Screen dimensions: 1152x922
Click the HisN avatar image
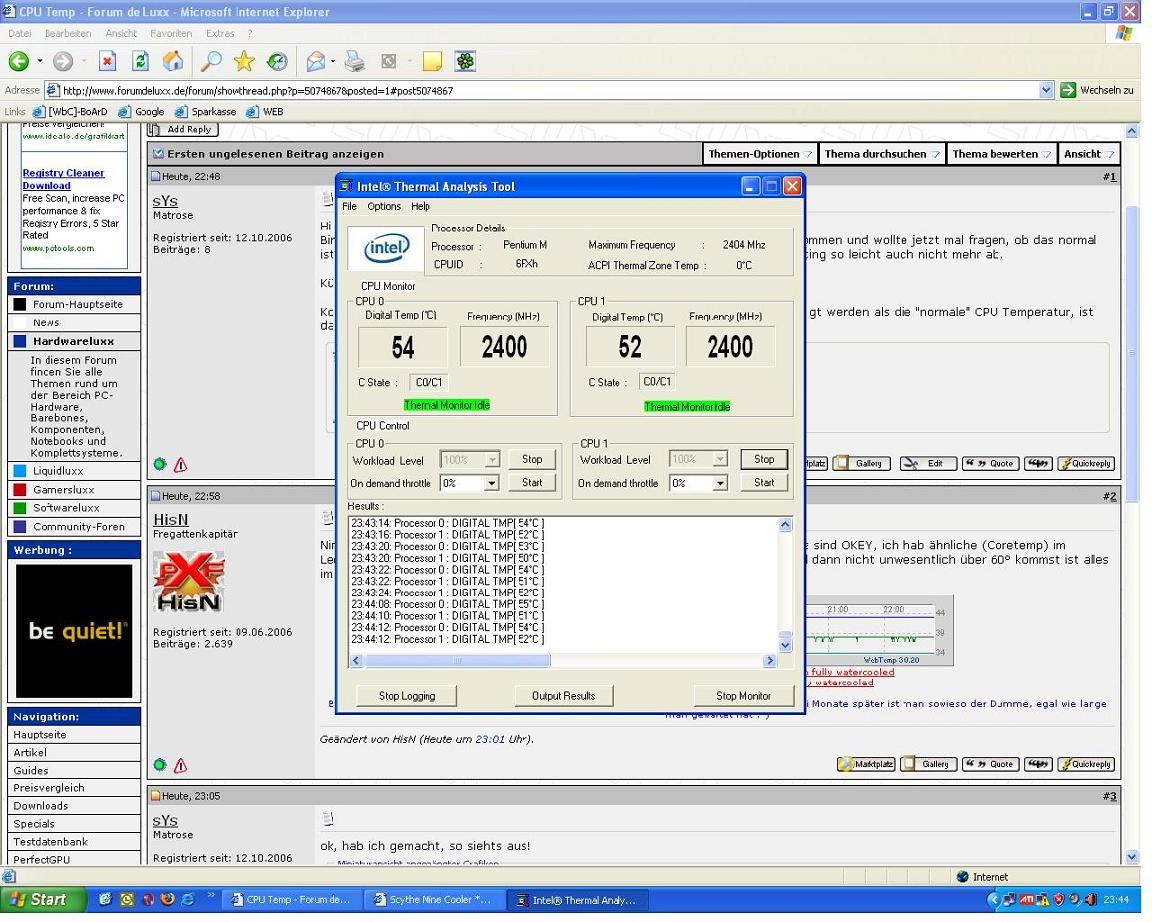click(x=188, y=582)
